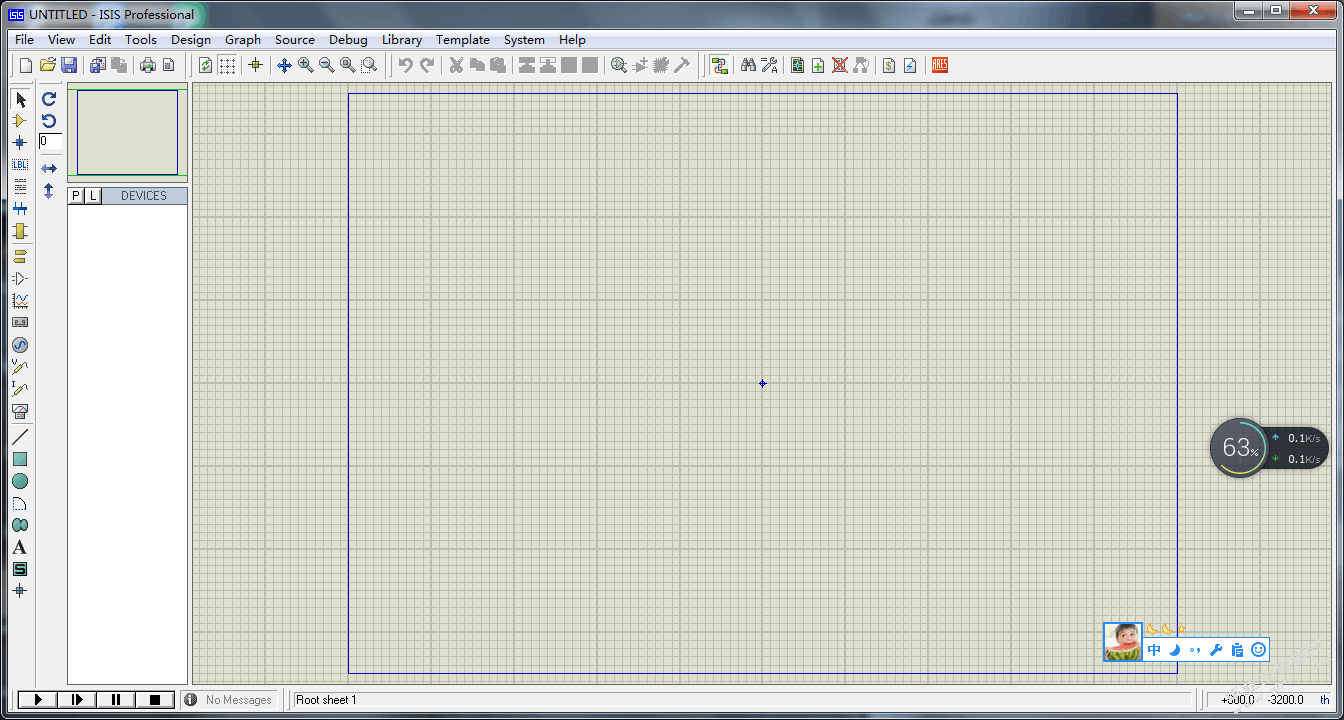This screenshot has width=1344, height=720.
Task: Open Search and Tag binoculars
Action: [748, 65]
